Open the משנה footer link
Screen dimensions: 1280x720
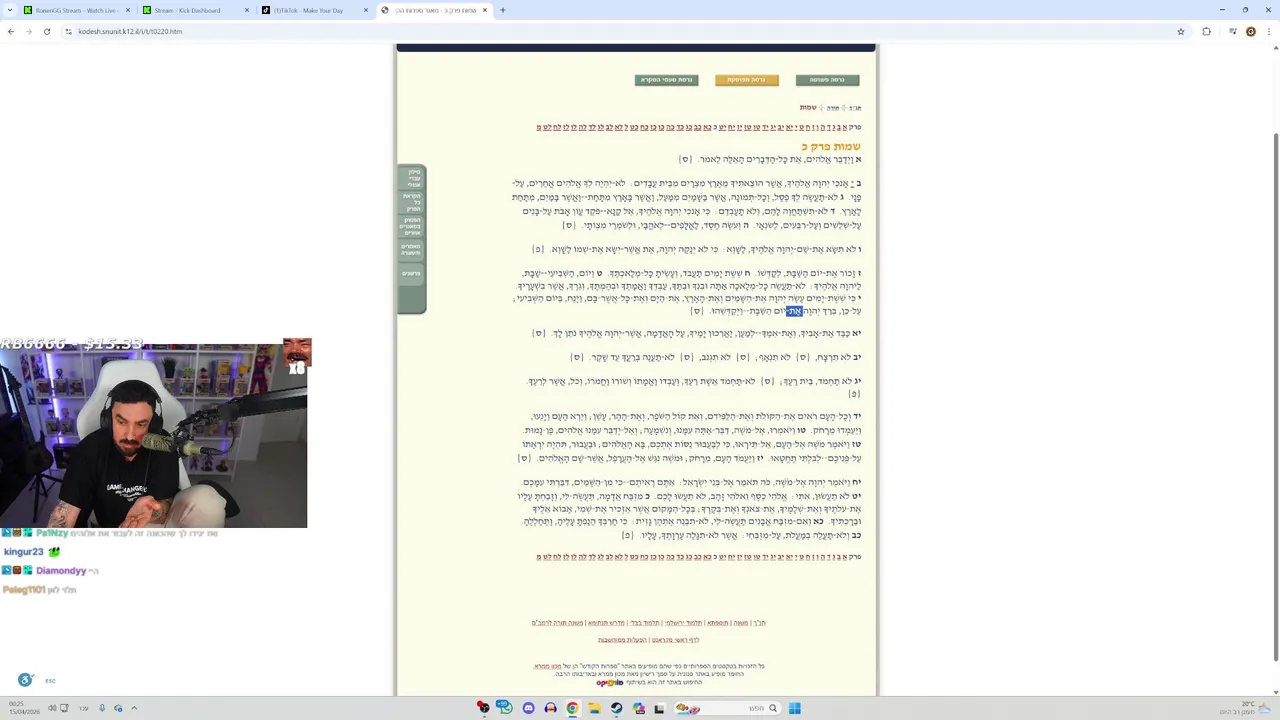pyautogui.click(x=741, y=623)
